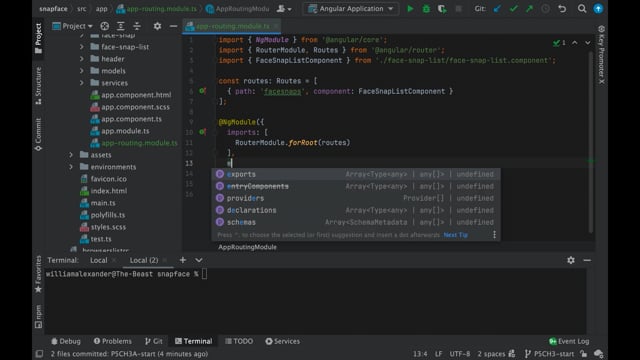Screen dimensions: 640x360
Task: Commit changes using the Git checkmark icon
Action: click(x=513, y=9)
